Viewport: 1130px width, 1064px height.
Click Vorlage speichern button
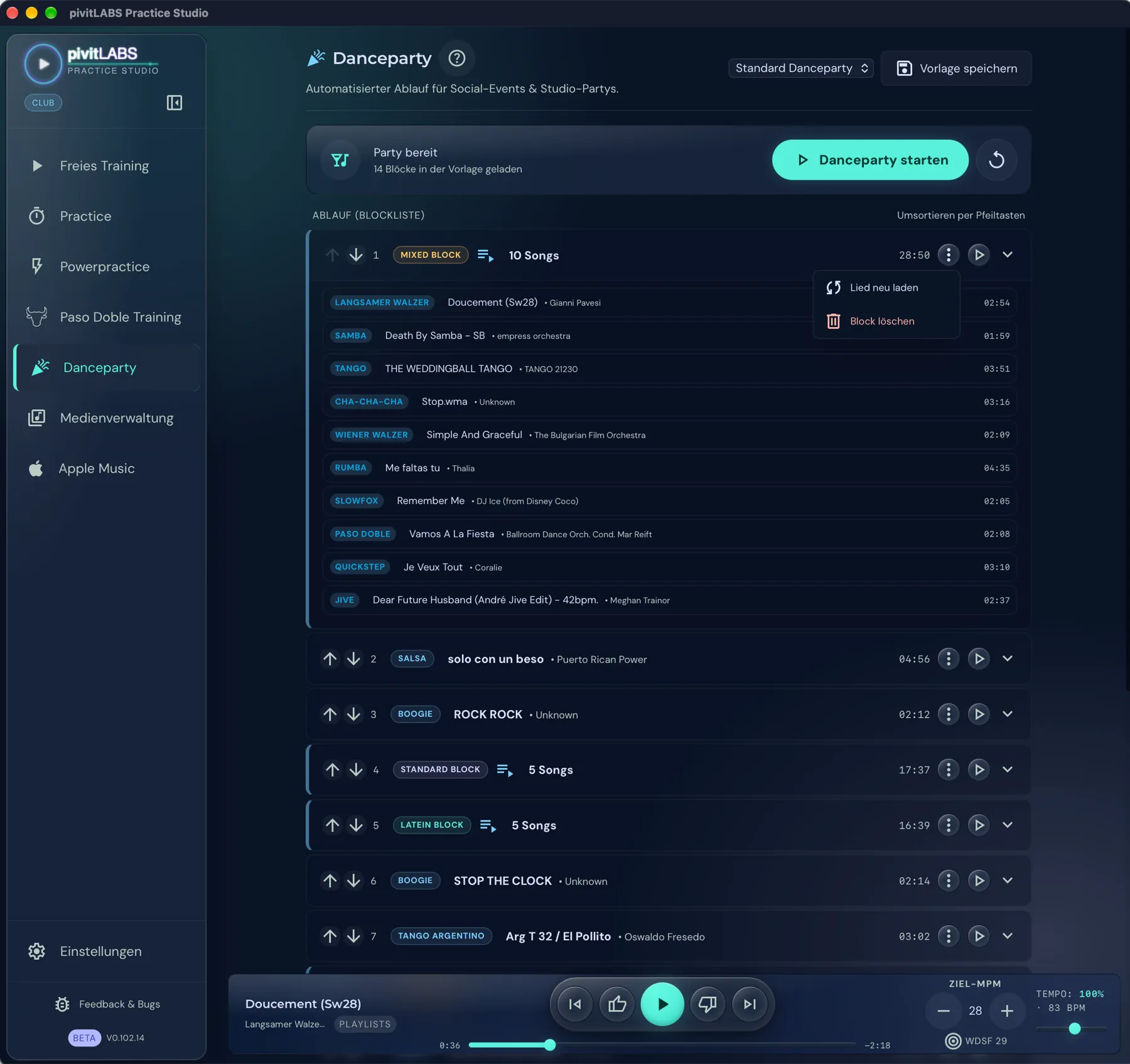coord(956,68)
